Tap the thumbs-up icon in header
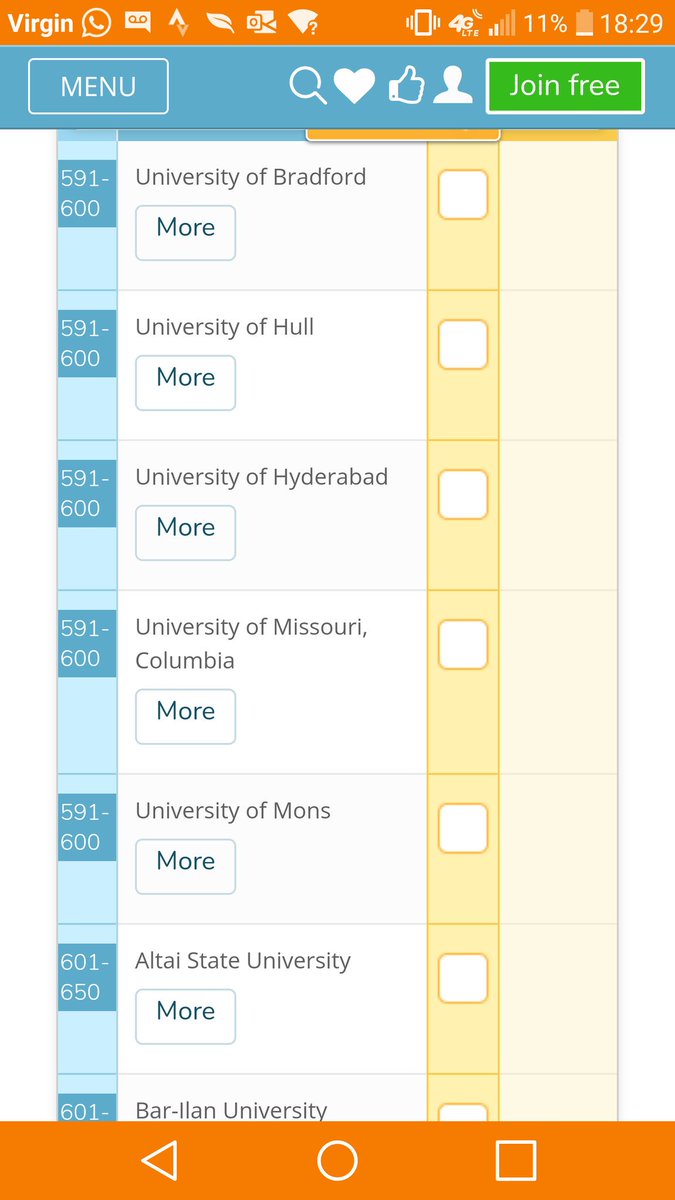This screenshot has height=1200, width=675. (x=405, y=86)
